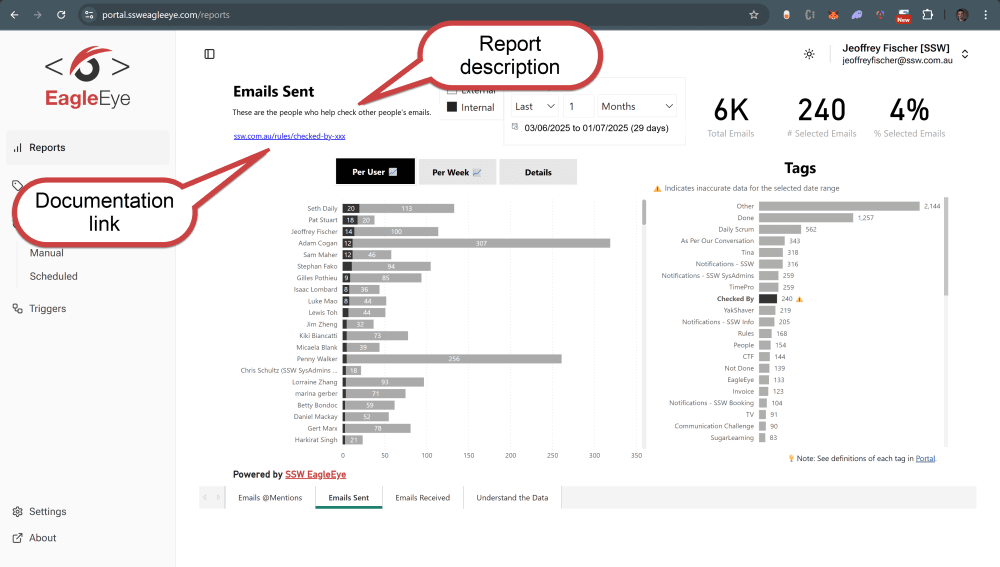Bookmark this page with star icon
The width and height of the screenshot is (1000, 567).
point(754,15)
